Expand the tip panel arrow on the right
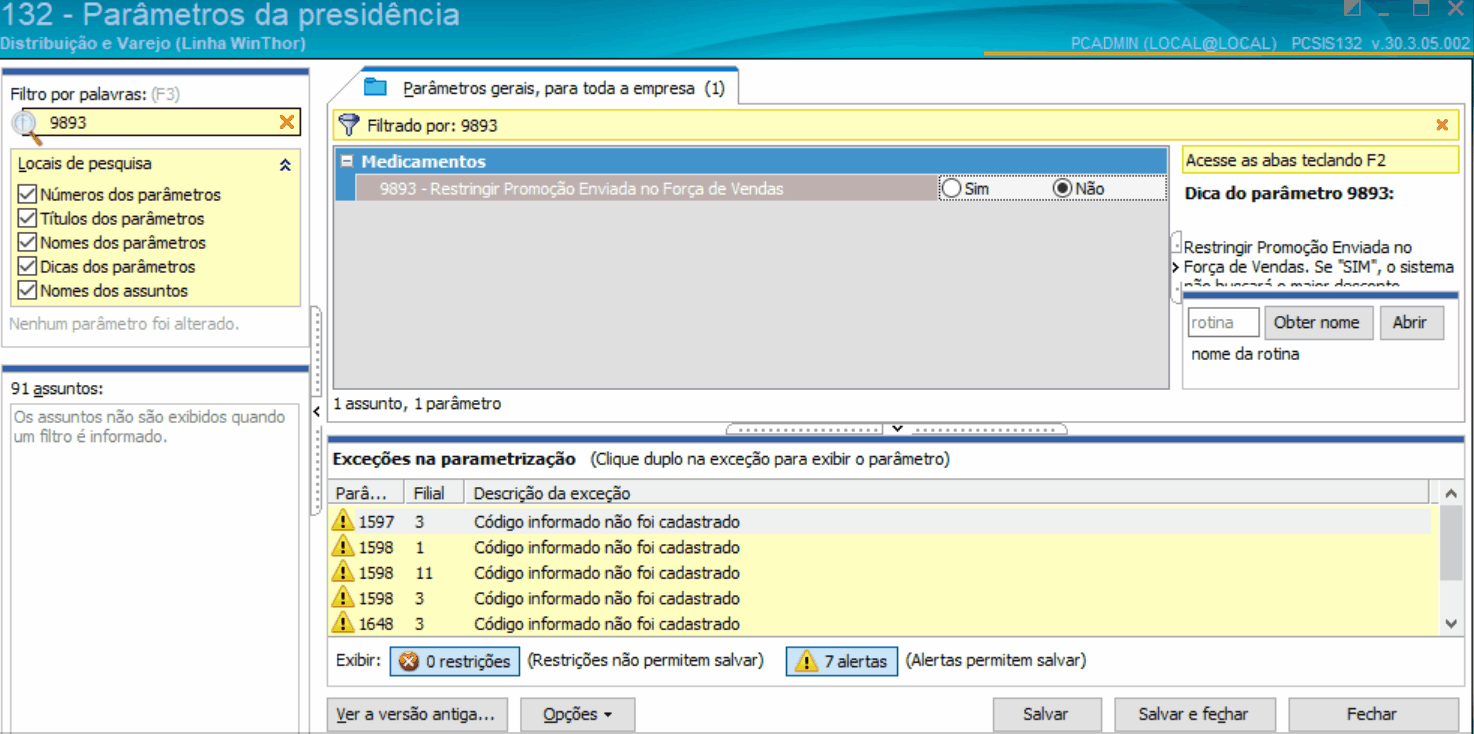The width and height of the screenshot is (1474, 734). click(1176, 268)
